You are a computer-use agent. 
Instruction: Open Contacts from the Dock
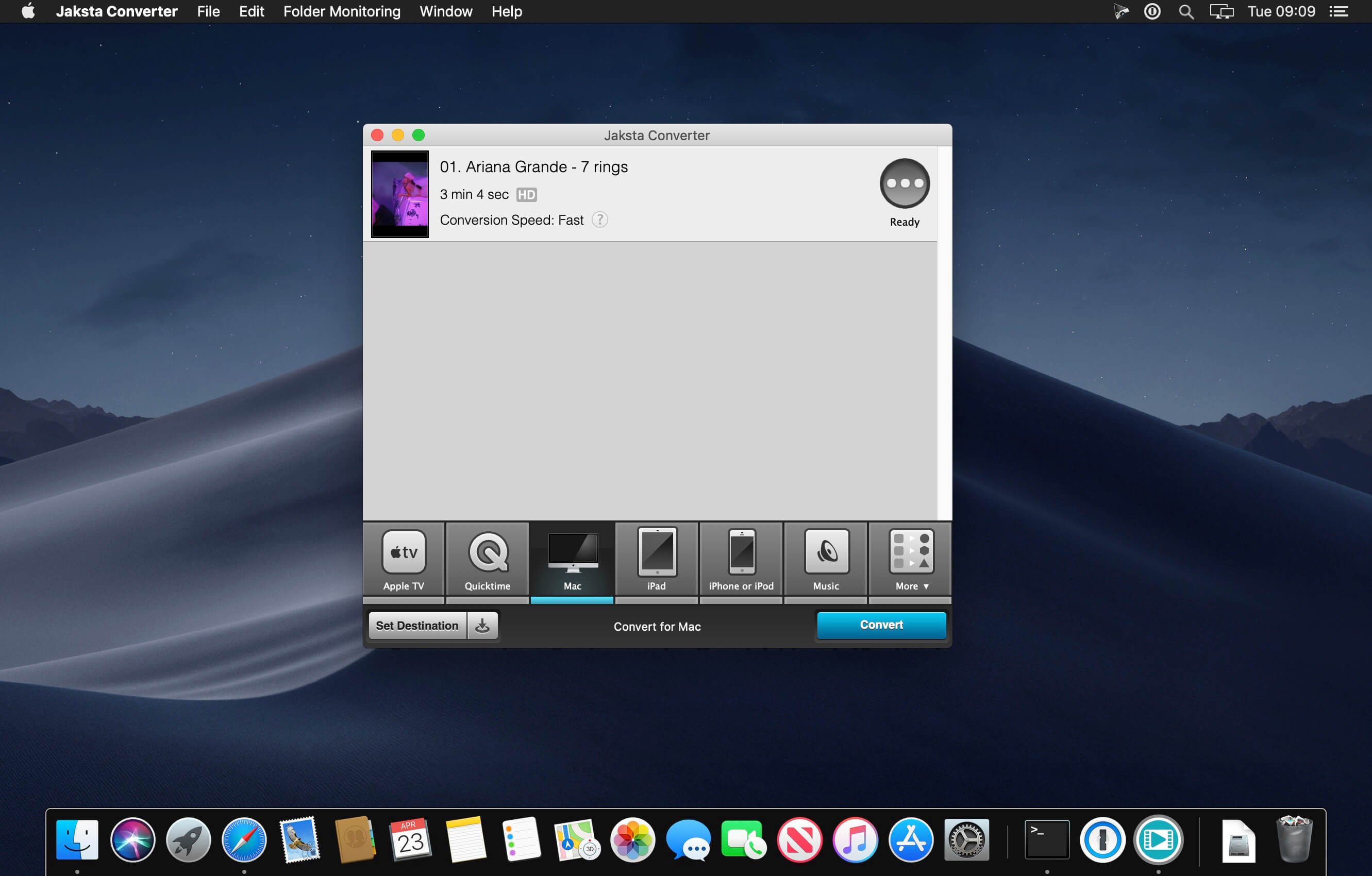click(355, 839)
